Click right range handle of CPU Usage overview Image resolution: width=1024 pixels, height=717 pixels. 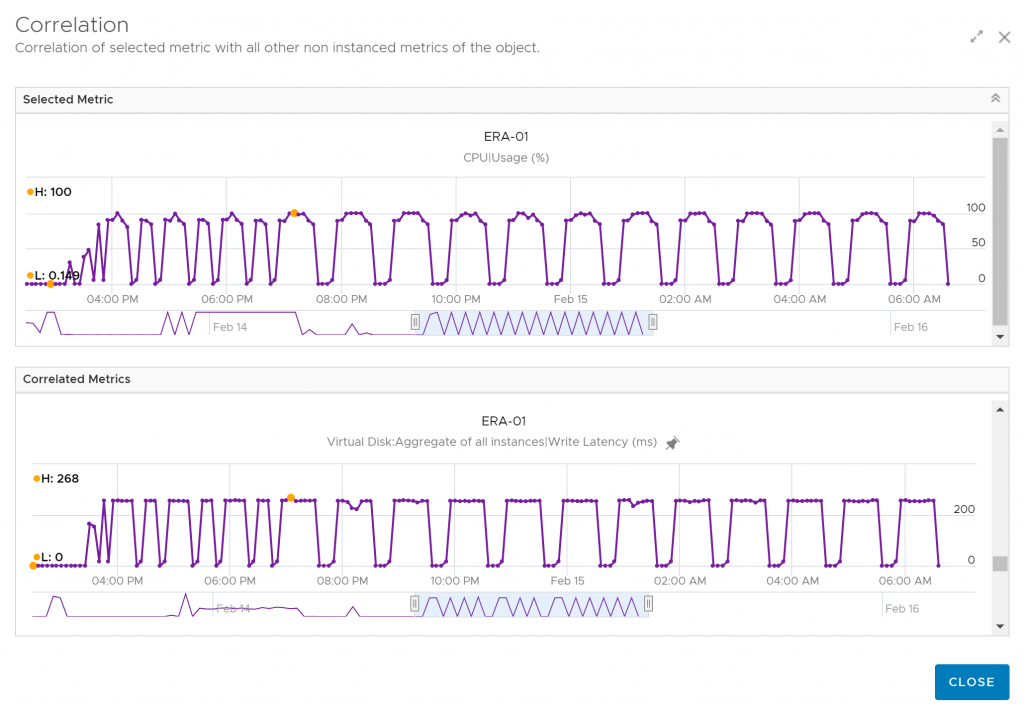coord(652,322)
